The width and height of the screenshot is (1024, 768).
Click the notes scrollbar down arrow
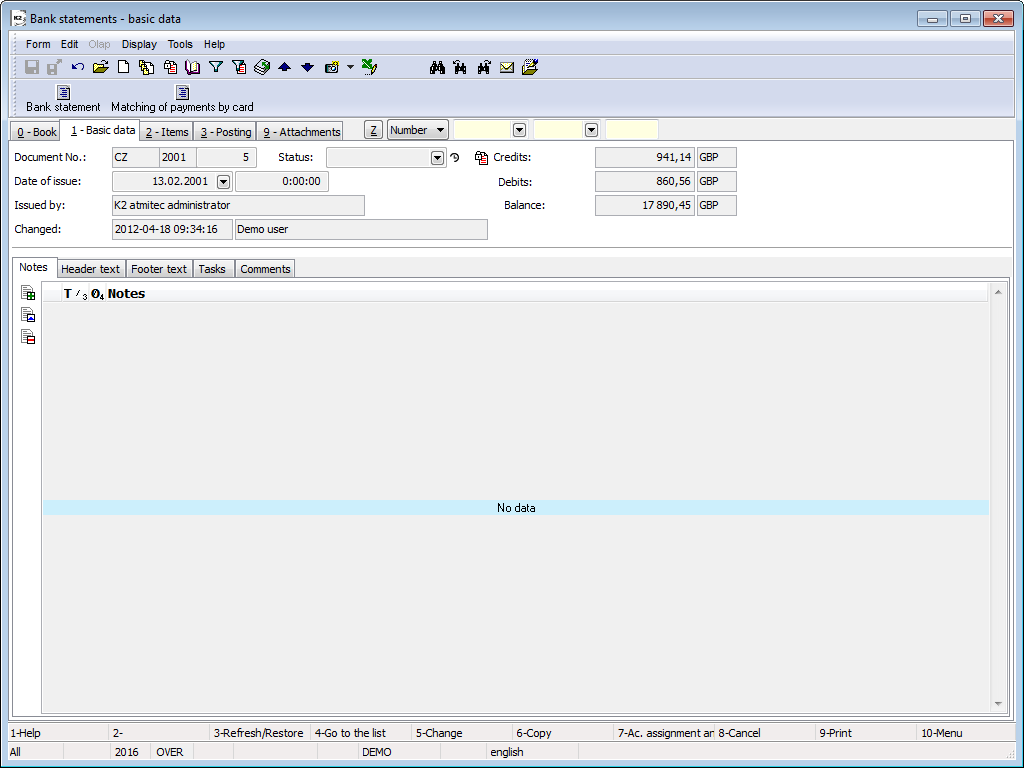click(x=998, y=703)
